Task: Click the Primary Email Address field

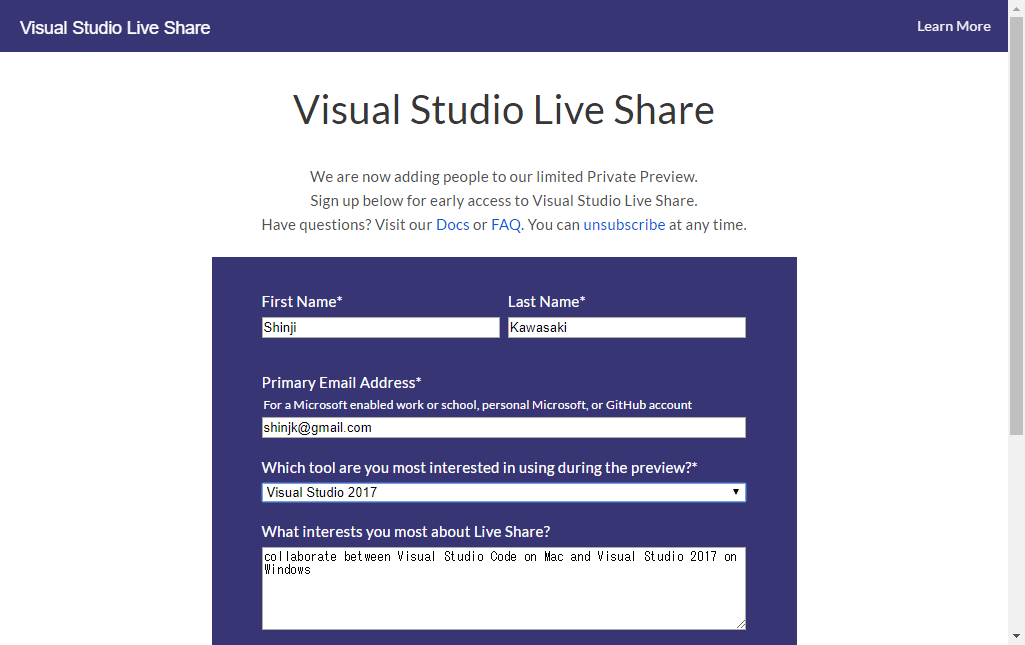Action: click(503, 427)
